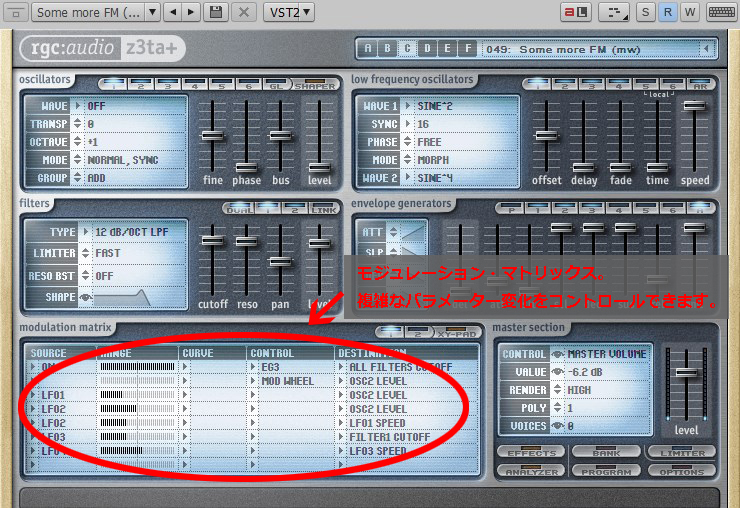Open the OPTIONS button
This screenshot has height=508, width=740.
click(682, 471)
